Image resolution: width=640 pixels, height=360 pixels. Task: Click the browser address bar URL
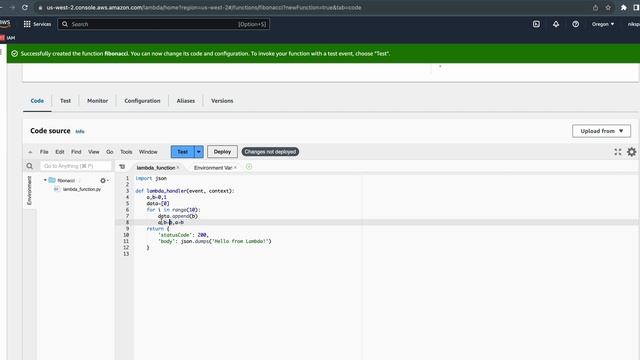204,7
